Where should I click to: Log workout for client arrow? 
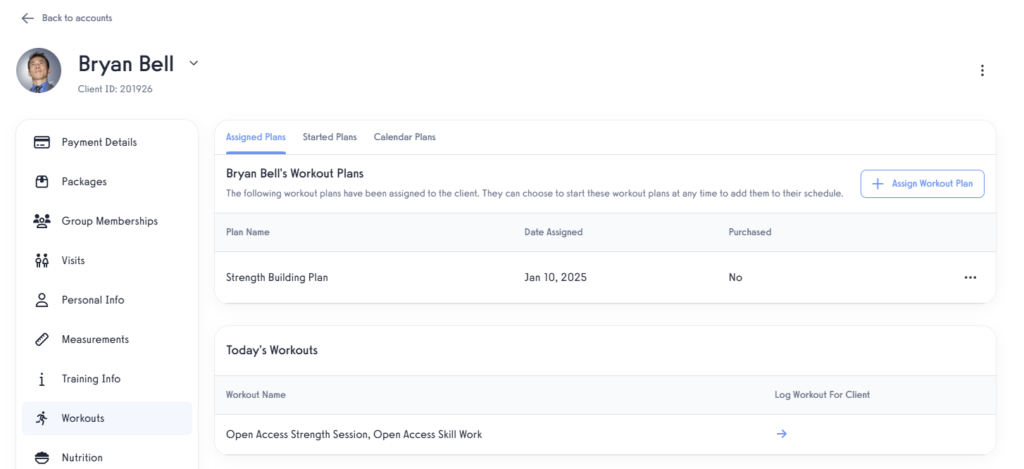click(782, 434)
